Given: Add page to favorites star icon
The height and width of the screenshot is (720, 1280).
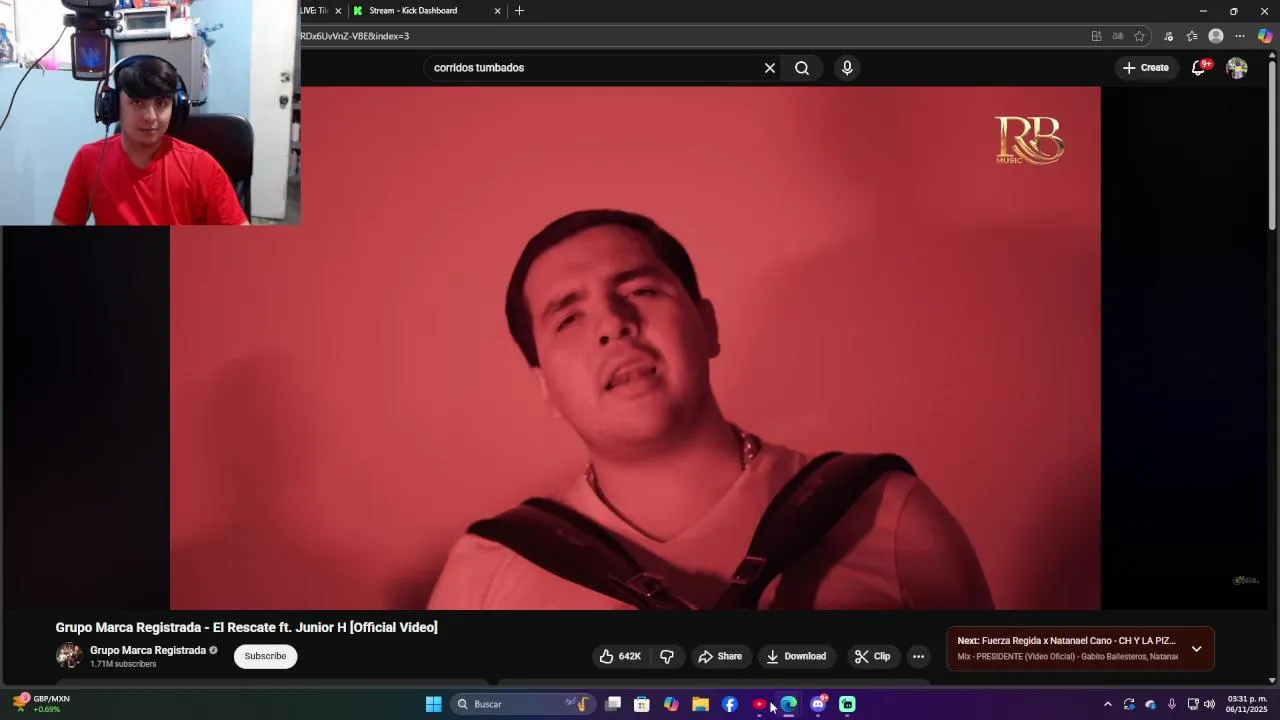Looking at the screenshot, I should coord(1139,36).
